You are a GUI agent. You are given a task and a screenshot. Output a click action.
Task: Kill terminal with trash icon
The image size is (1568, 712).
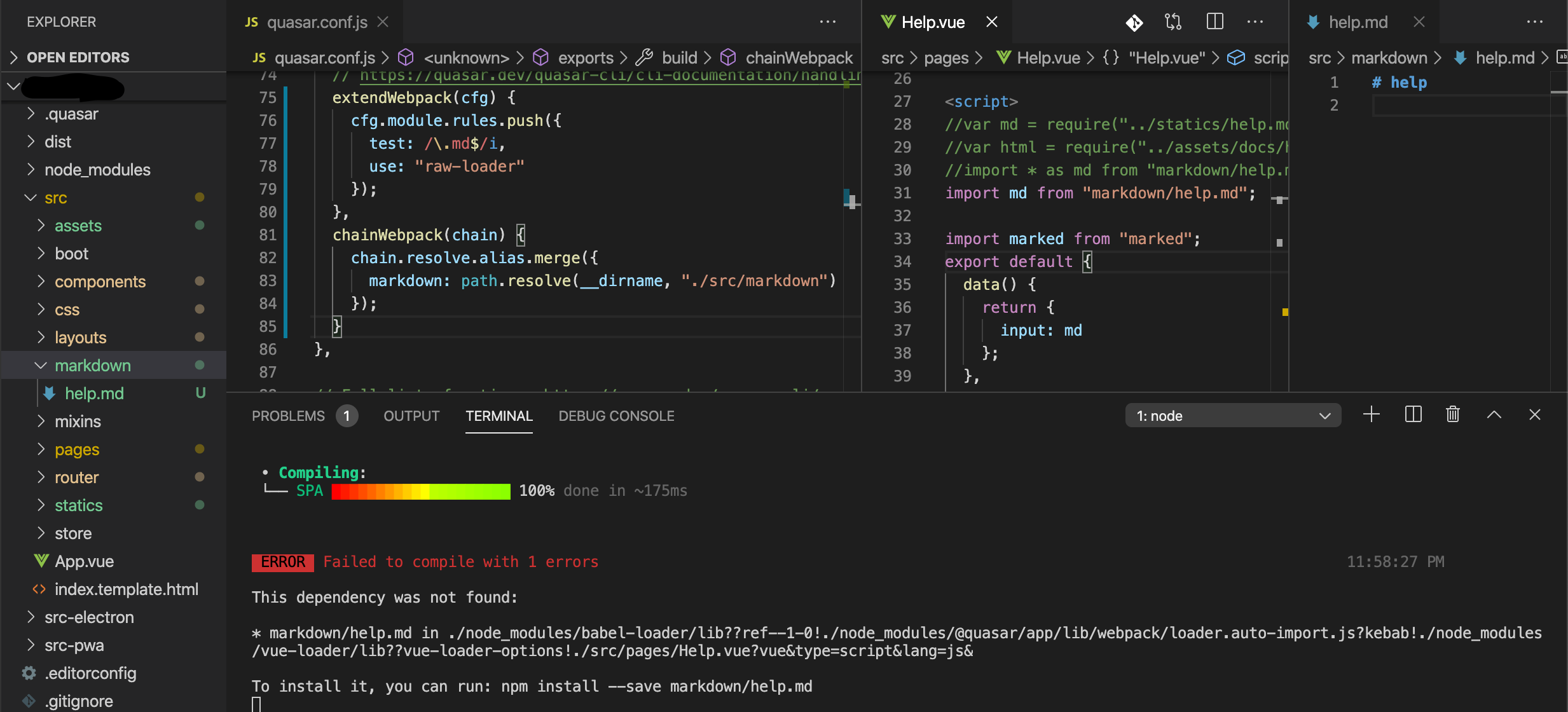click(1453, 415)
